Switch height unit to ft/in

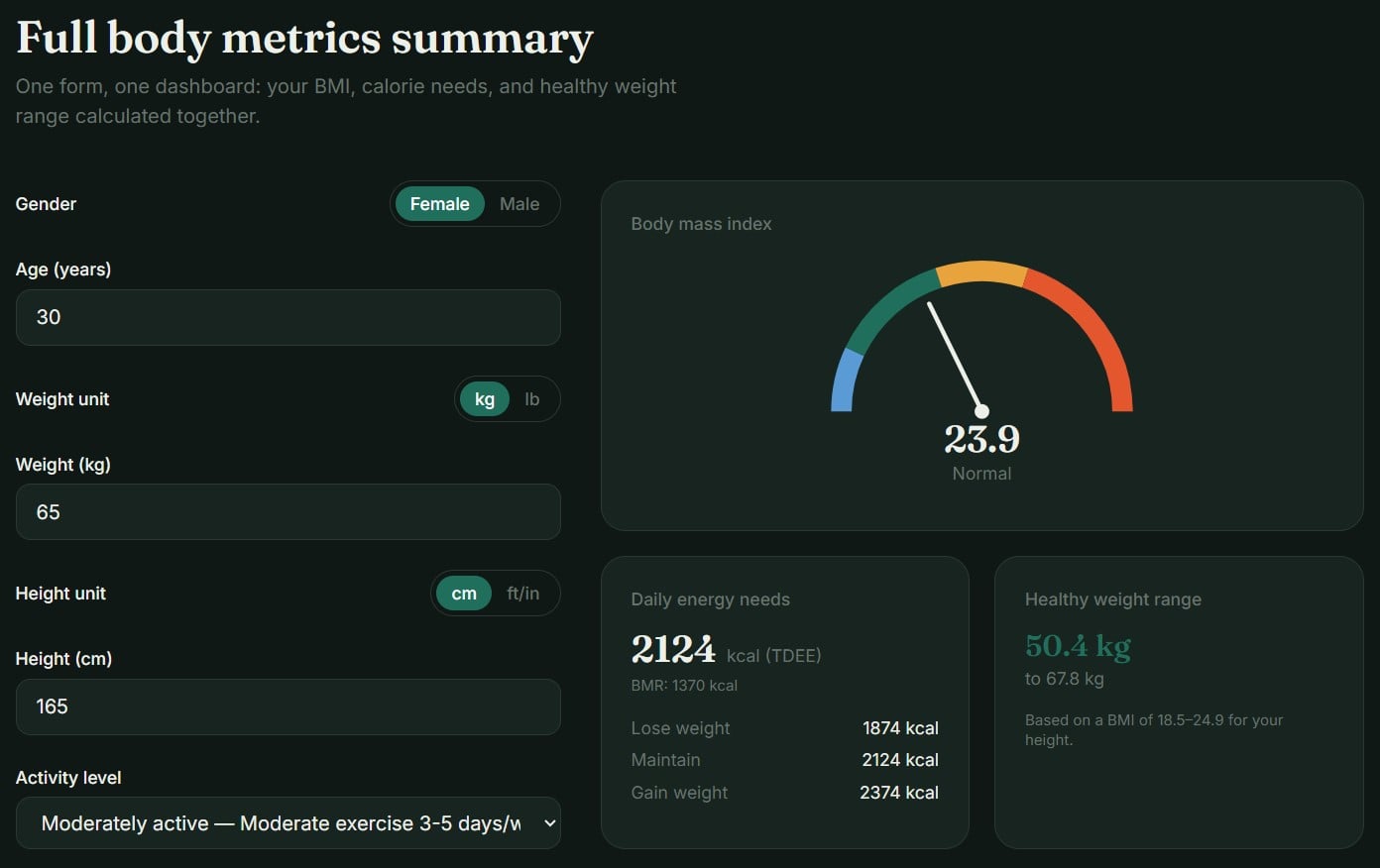523,594
